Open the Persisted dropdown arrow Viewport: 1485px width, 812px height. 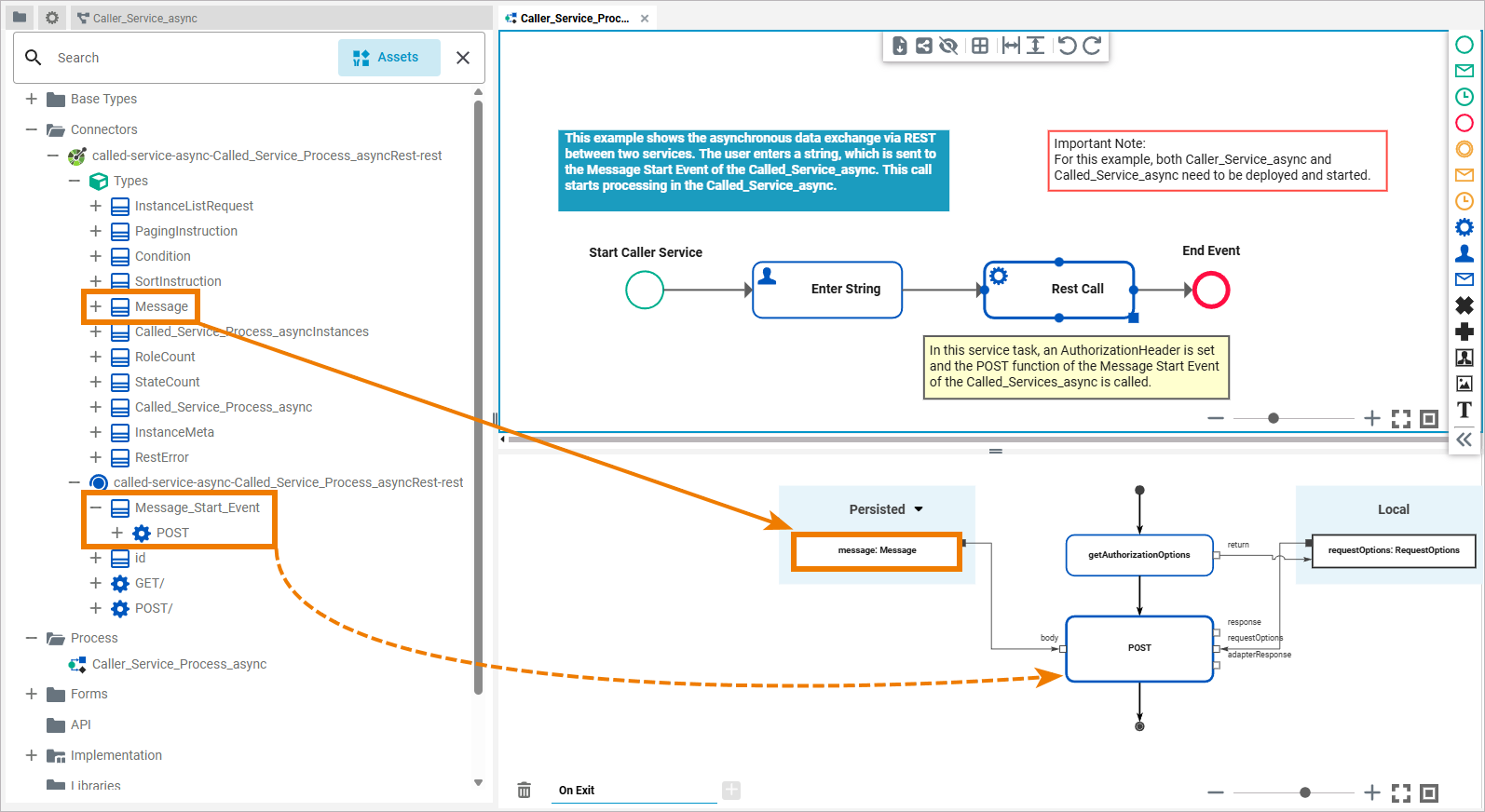pos(919,509)
